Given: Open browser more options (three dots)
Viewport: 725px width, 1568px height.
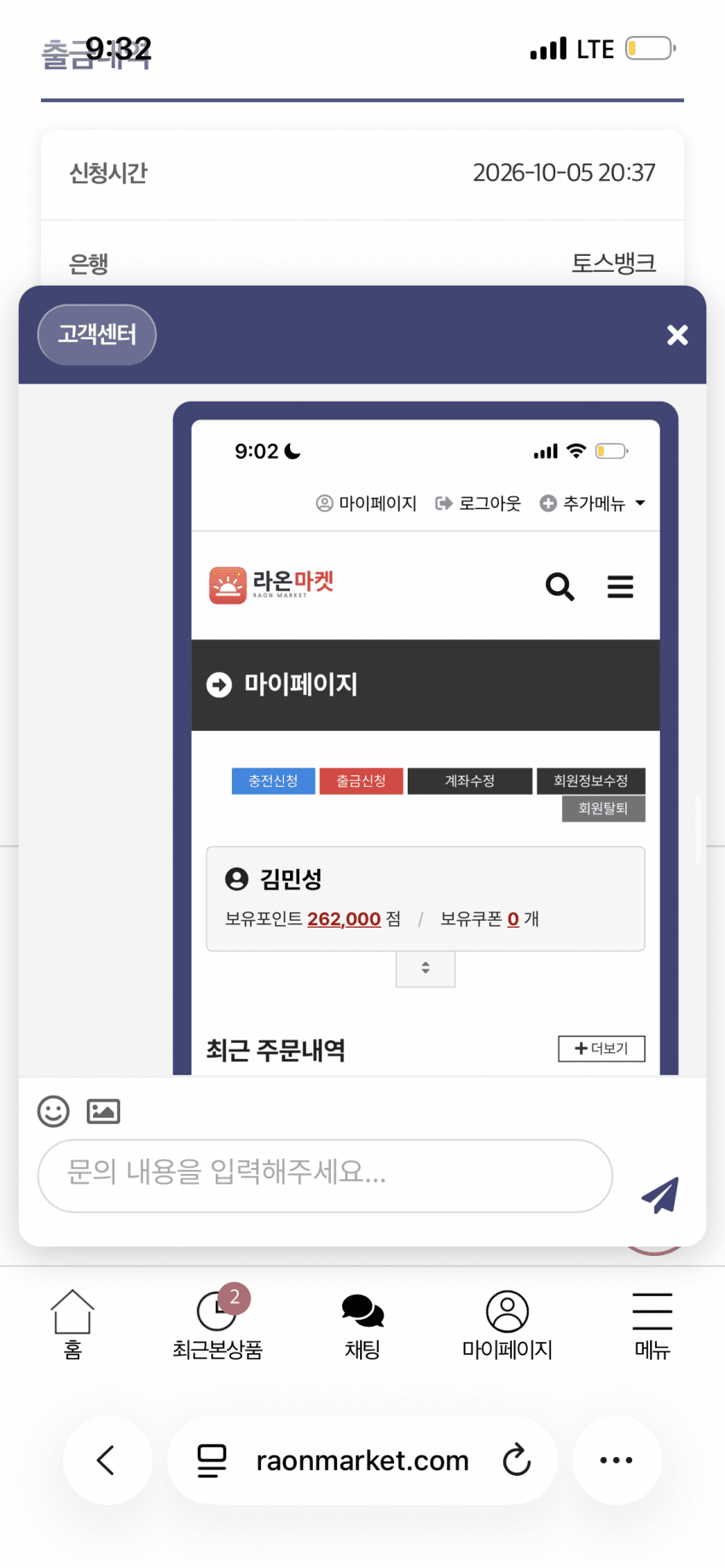Looking at the screenshot, I should pos(617,1461).
